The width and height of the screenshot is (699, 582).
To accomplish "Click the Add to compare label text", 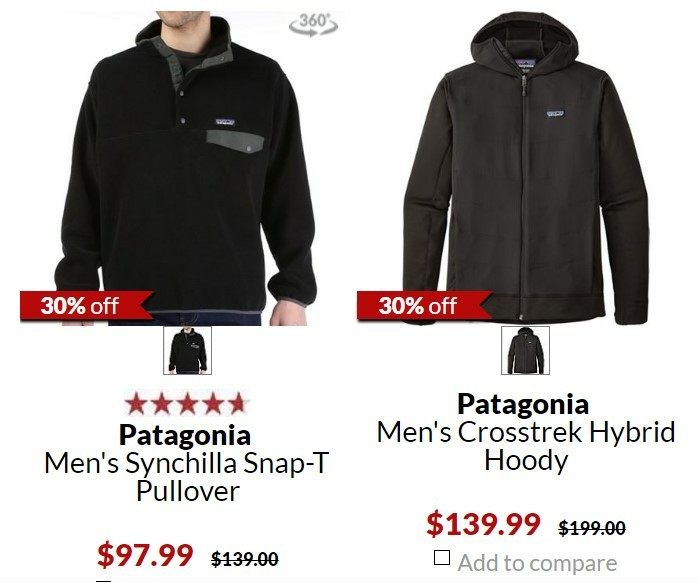I will pyautogui.click(x=537, y=562).
